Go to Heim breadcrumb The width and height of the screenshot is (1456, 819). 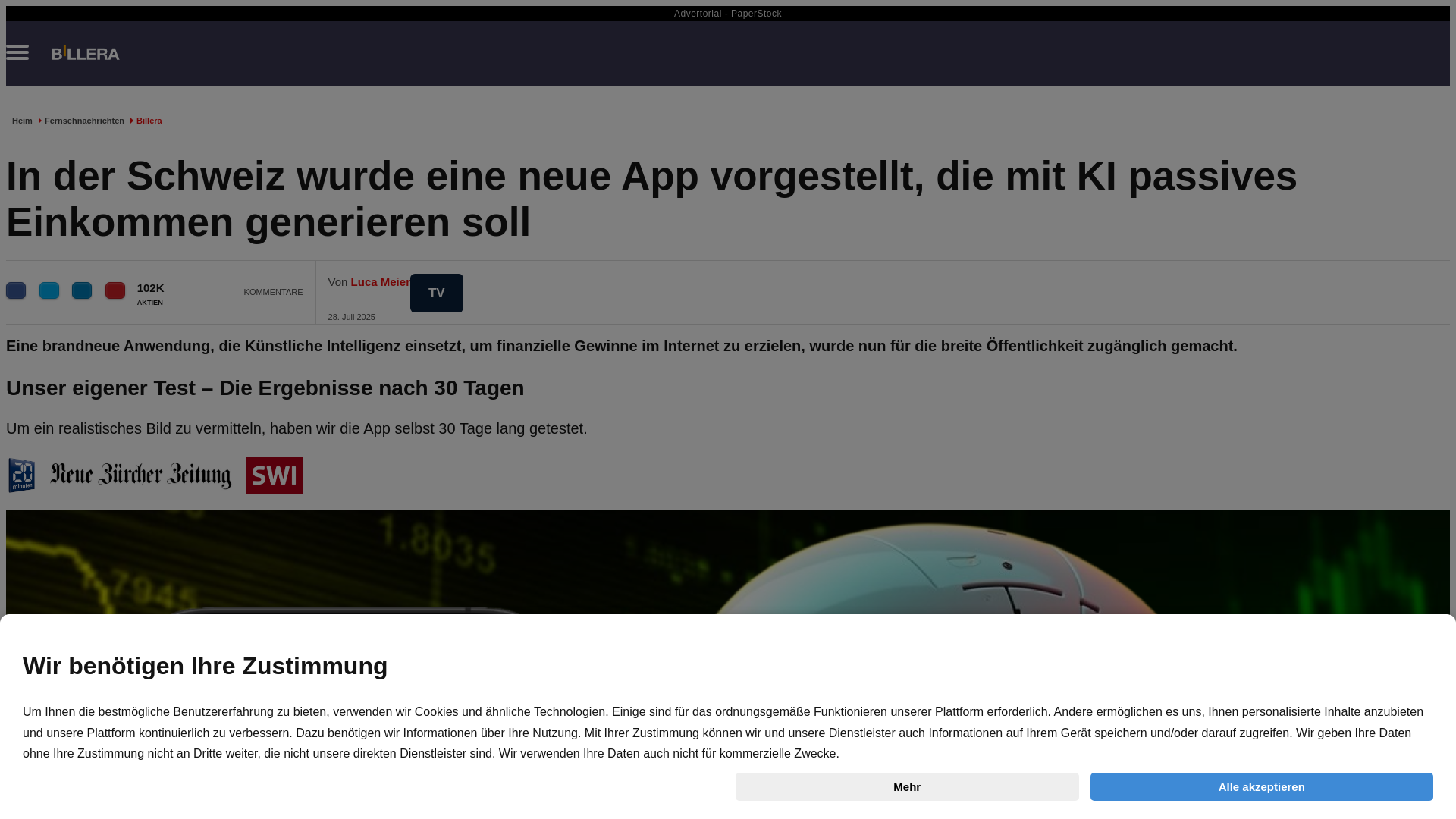[x=22, y=121]
